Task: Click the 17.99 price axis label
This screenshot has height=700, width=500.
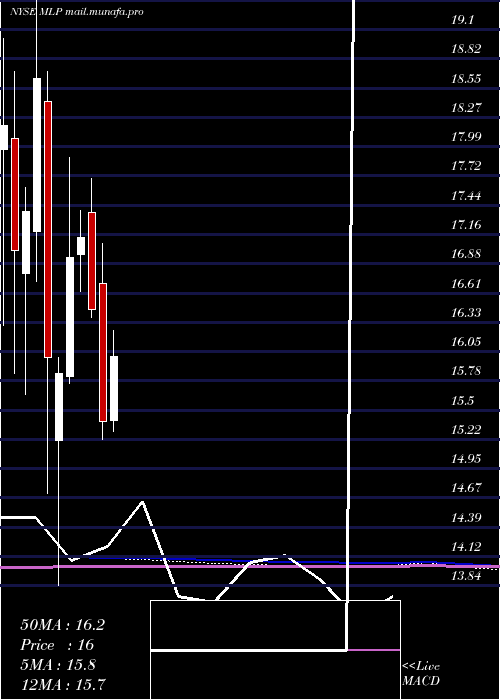Action: 467,137
